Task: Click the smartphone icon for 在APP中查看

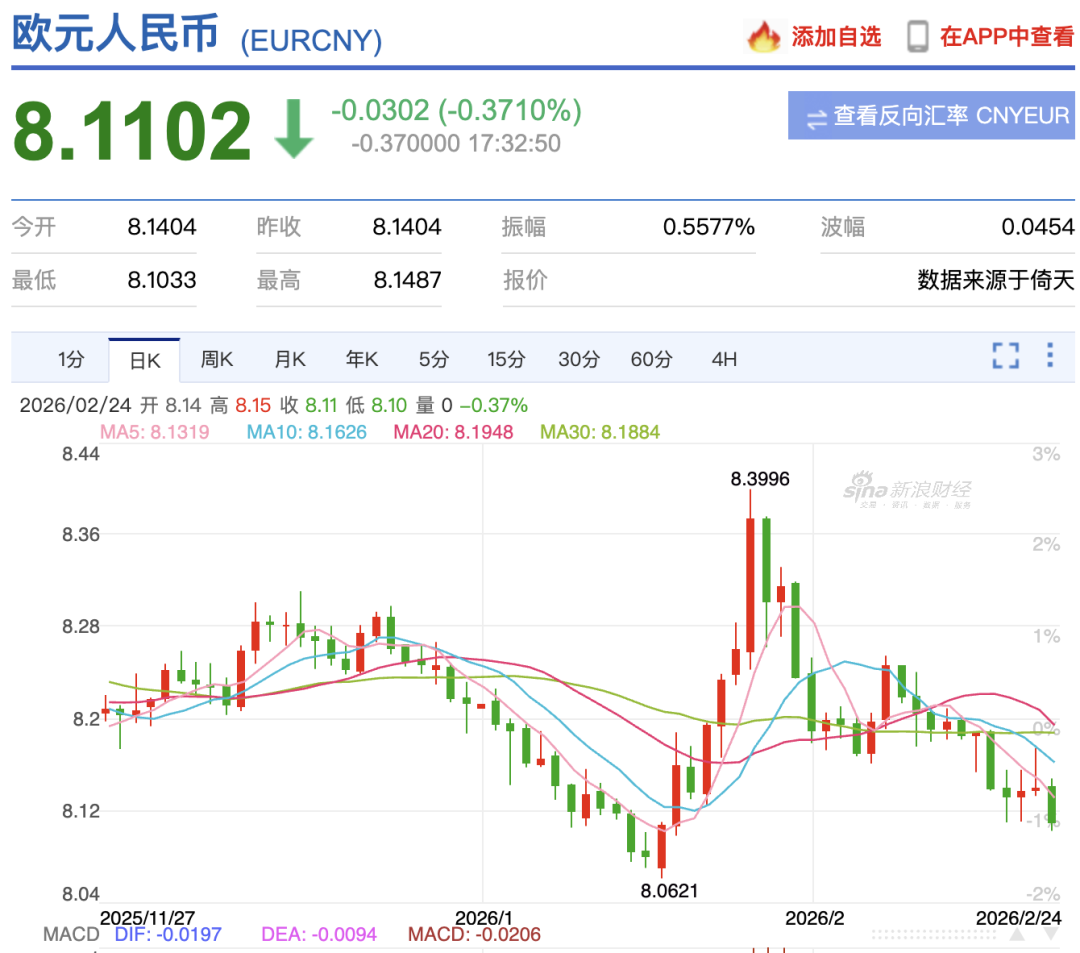Action: pos(914,37)
